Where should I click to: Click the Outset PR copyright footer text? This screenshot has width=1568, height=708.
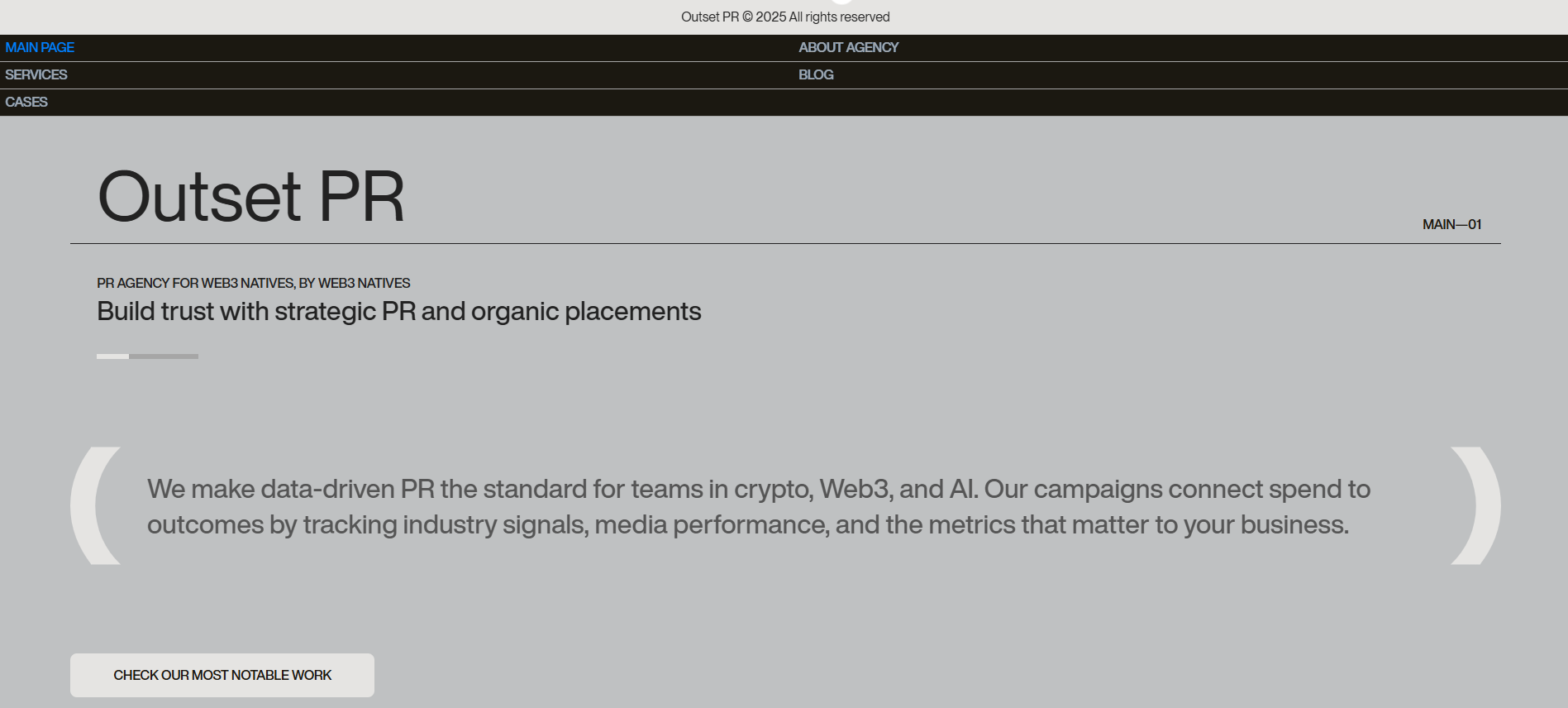coord(785,17)
